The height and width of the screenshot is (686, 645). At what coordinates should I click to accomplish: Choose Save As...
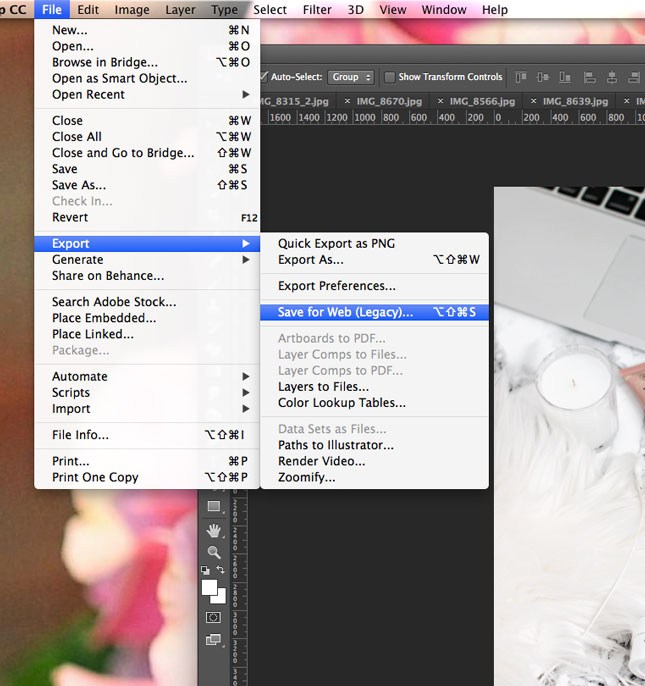click(x=147, y=185)
